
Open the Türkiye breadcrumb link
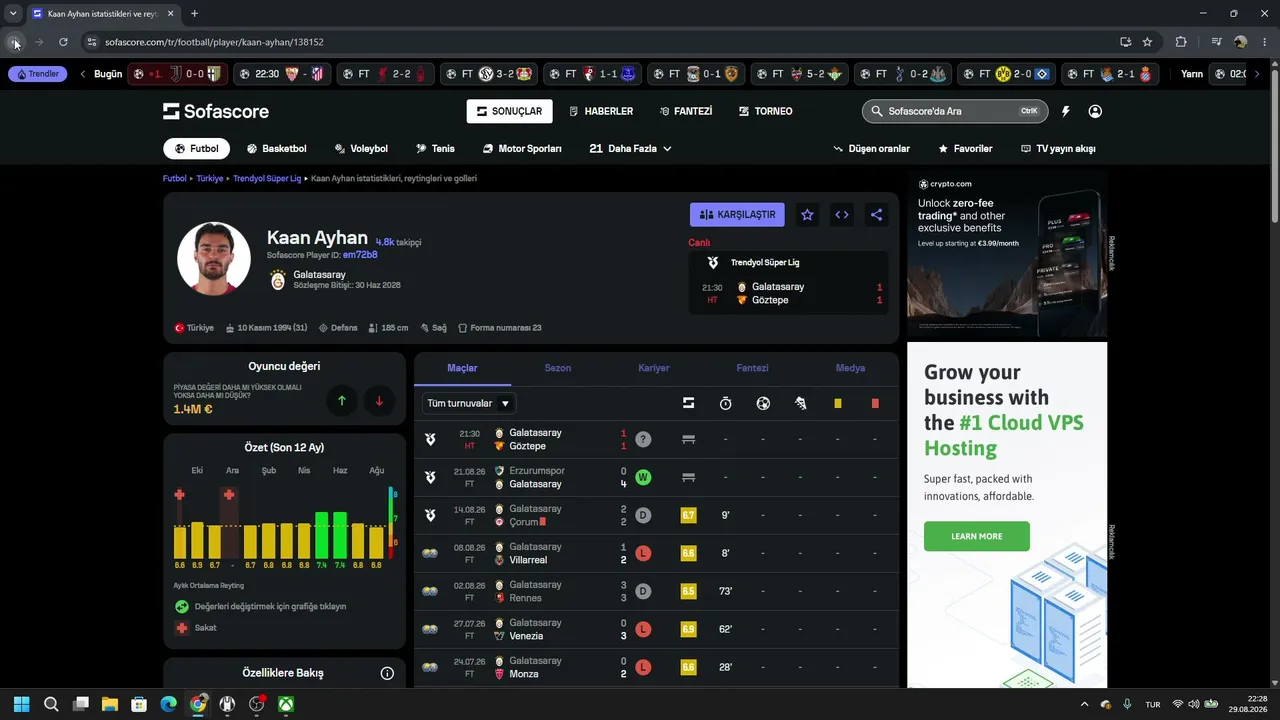tap(210, 179)
